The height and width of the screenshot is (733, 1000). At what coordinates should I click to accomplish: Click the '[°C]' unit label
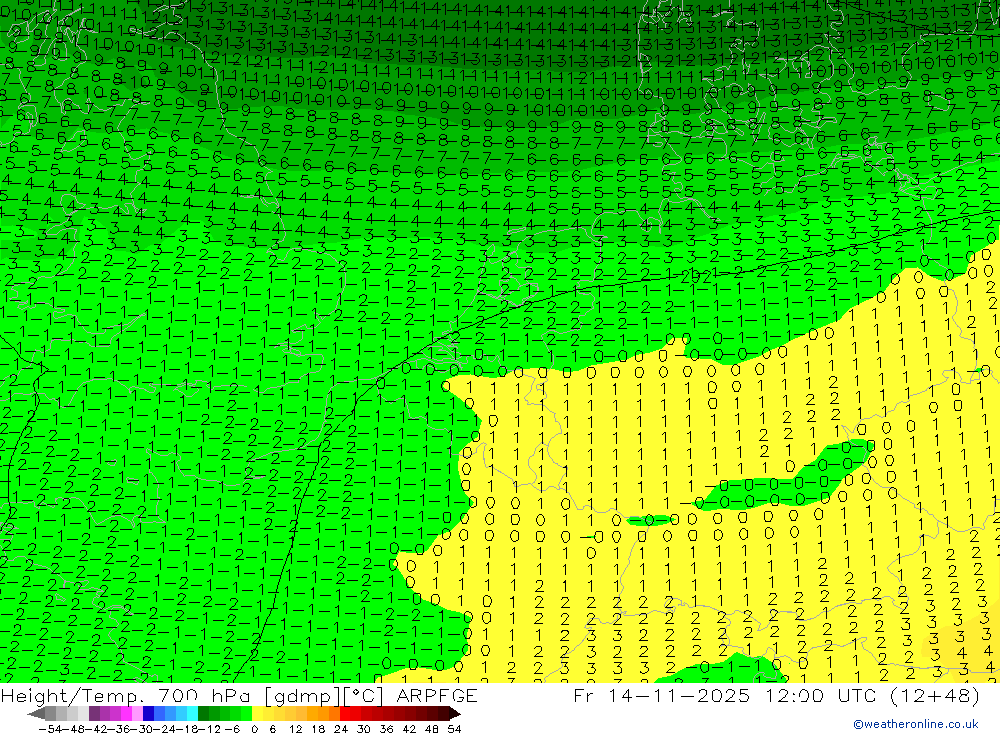tap(362, 696)
